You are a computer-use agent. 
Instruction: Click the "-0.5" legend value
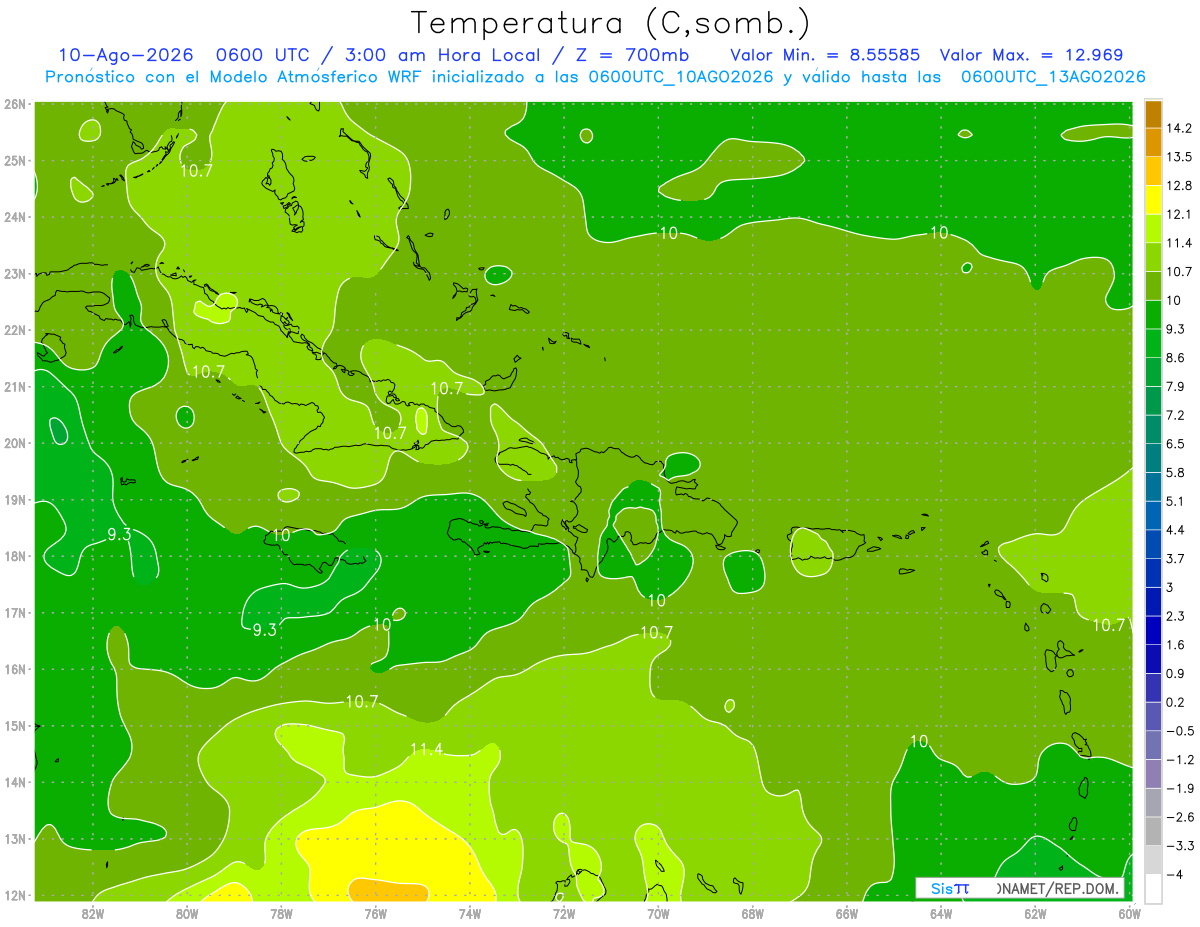[x=1182, y=730]
